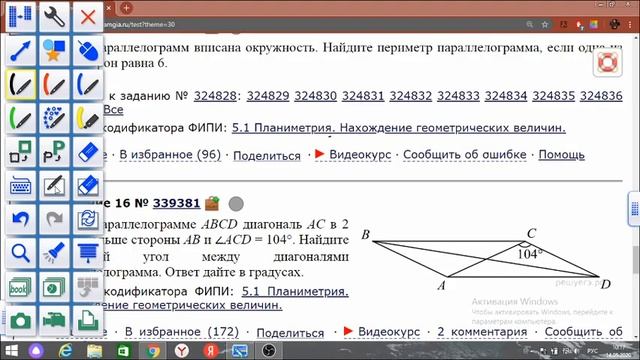
Task: Click the Все link
Action: pyautogui.click(x=113, y=109)
